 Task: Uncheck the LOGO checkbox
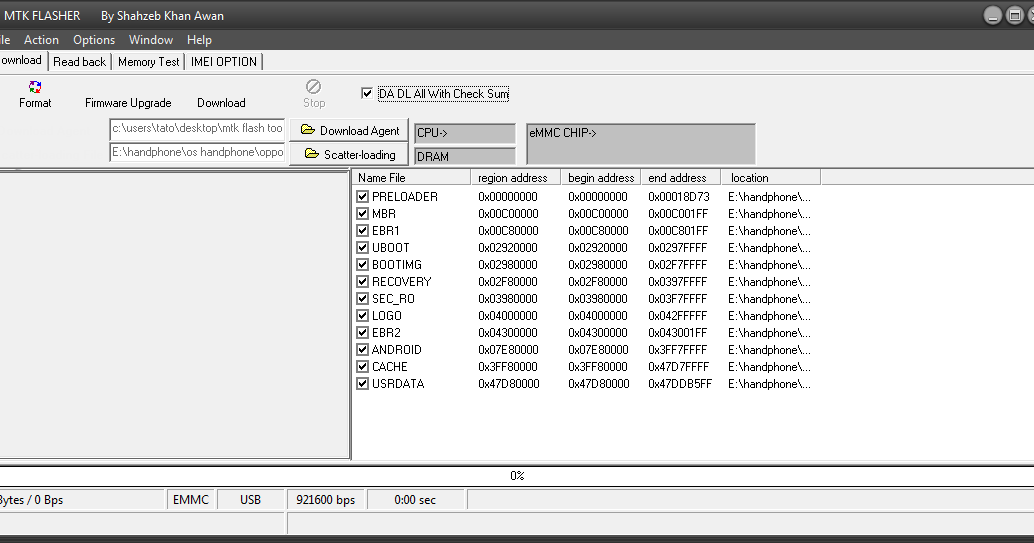(362, 316)
